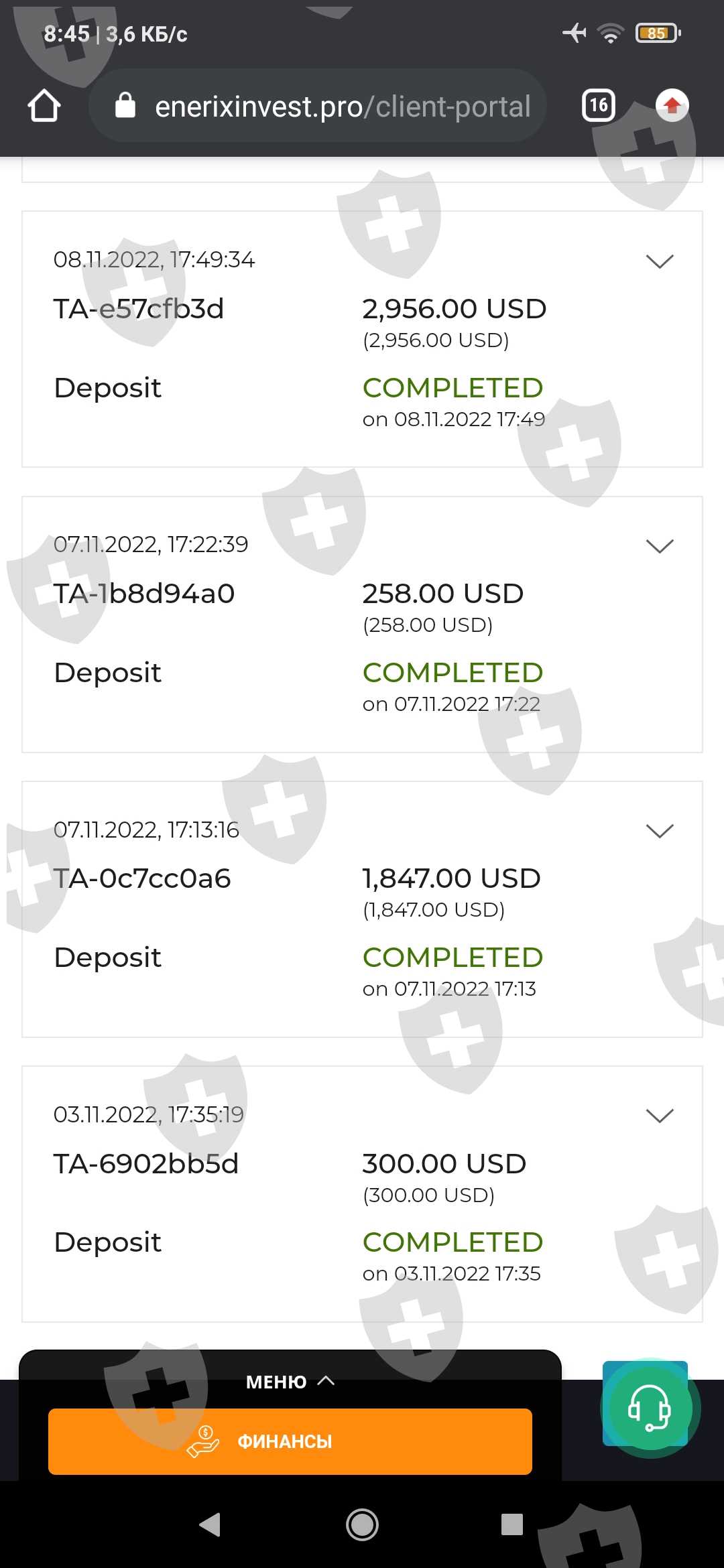This screenshot has height=1568, width=724.
Task: Expand the TA-6902bb5d deposit chevron
Action: (659, 1116)
